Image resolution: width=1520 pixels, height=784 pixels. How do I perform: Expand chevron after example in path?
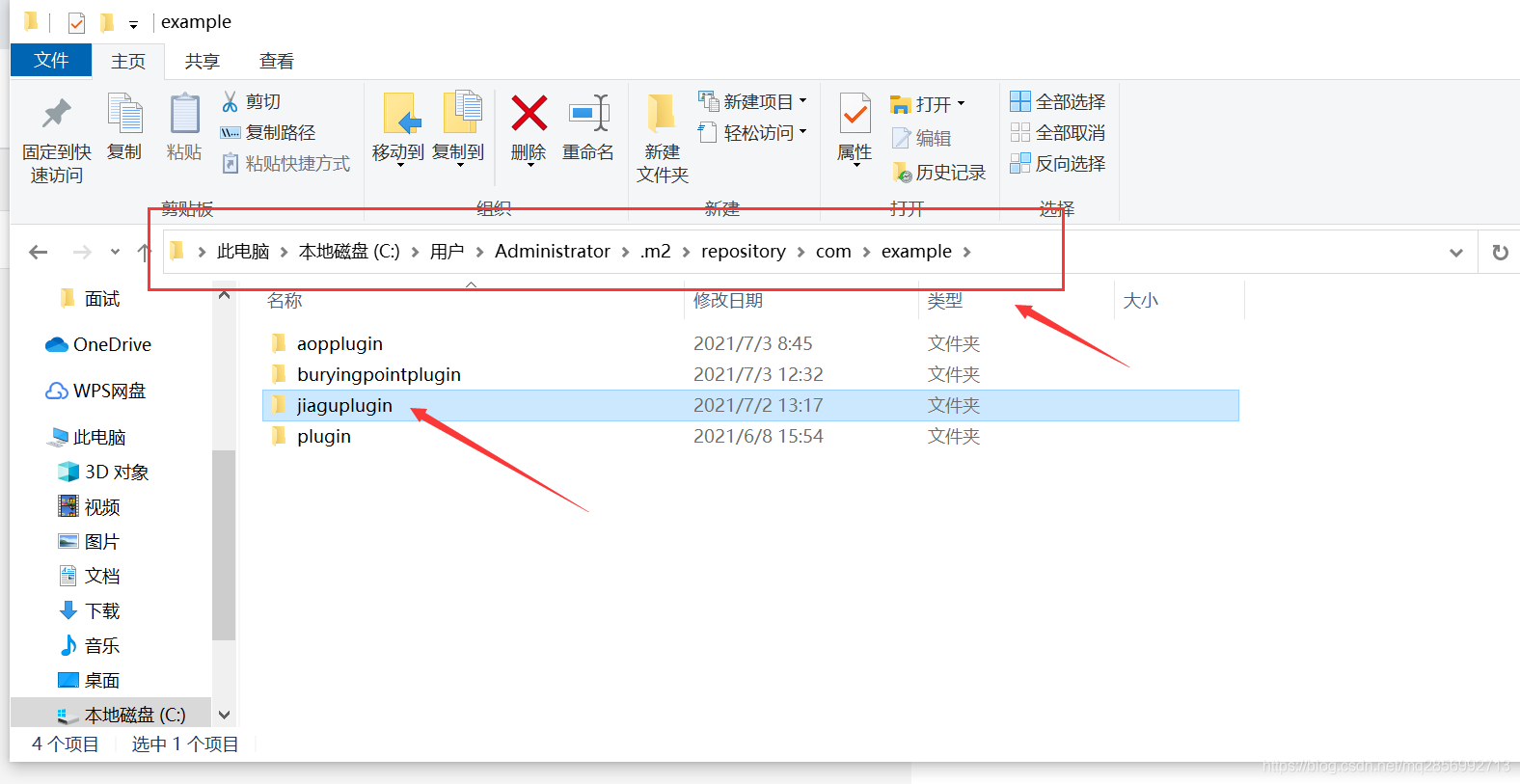point(966,252)
